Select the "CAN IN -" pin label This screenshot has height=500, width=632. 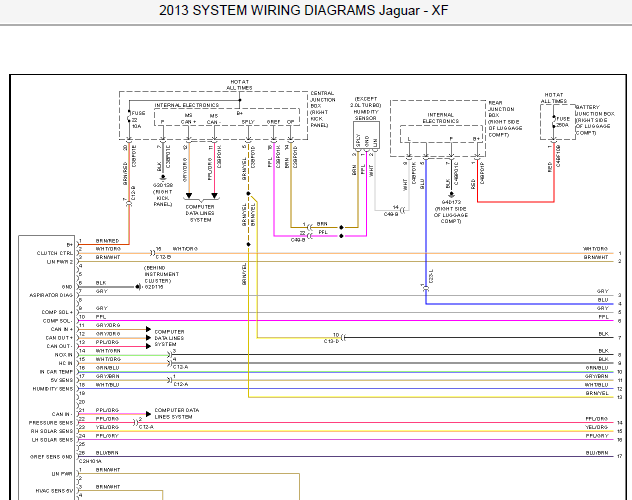(x=62, y=414)
